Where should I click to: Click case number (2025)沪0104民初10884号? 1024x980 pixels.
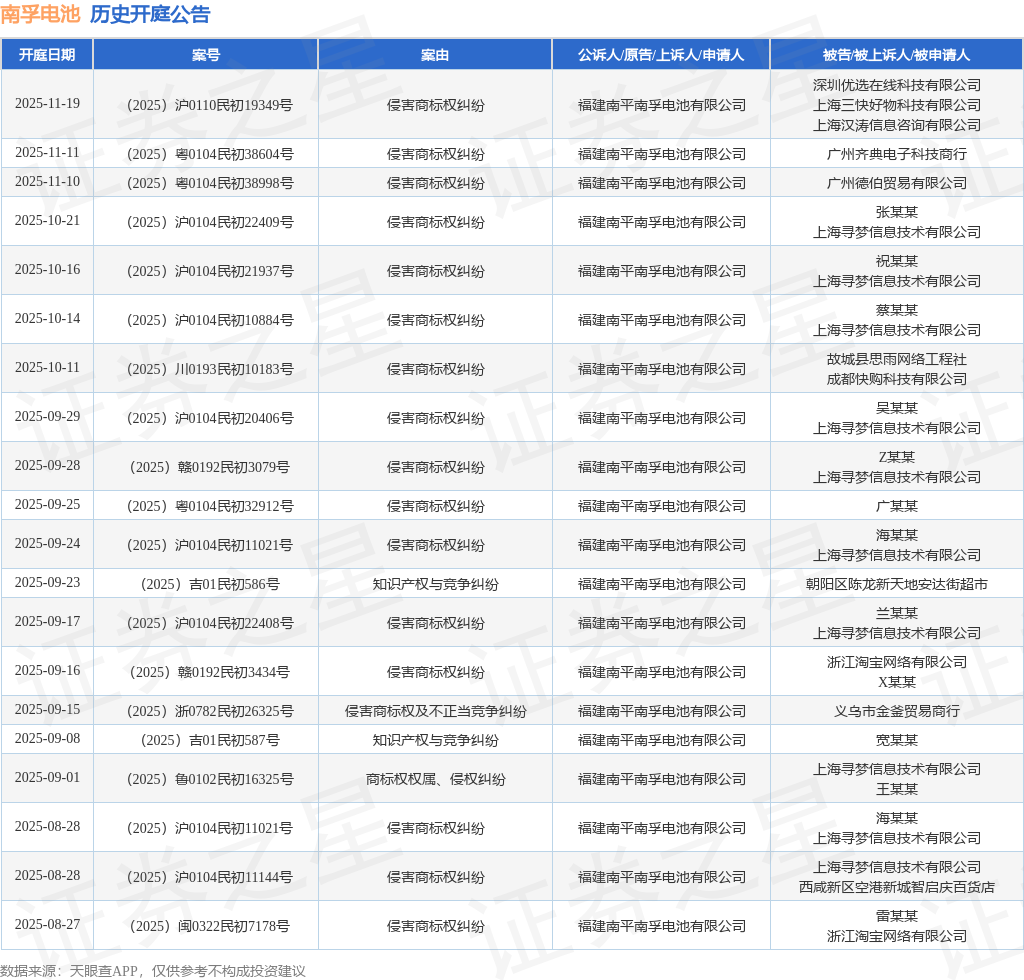(x=210, y=320)
